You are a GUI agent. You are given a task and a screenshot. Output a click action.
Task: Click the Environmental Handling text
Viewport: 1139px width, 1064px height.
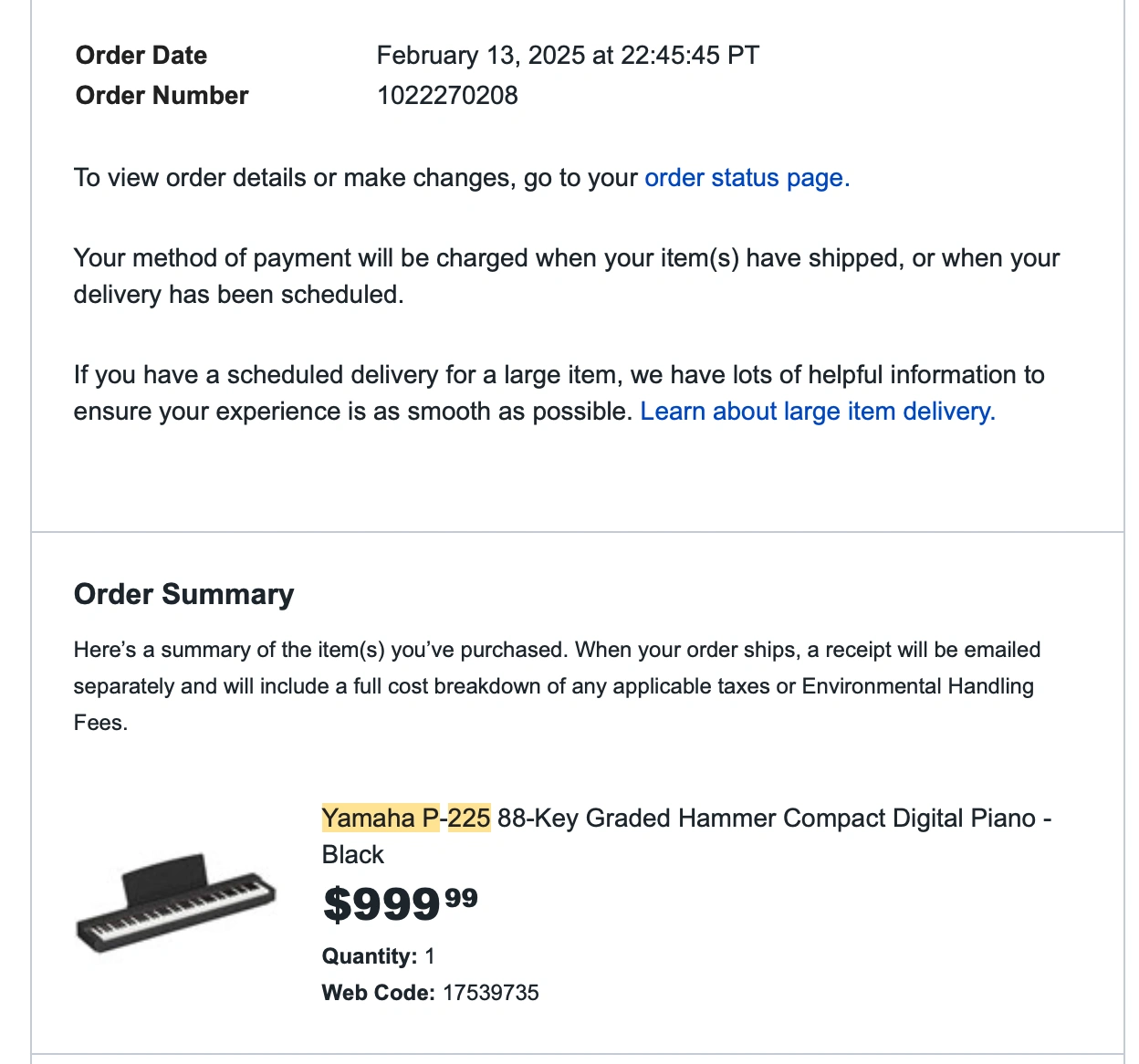917,686
